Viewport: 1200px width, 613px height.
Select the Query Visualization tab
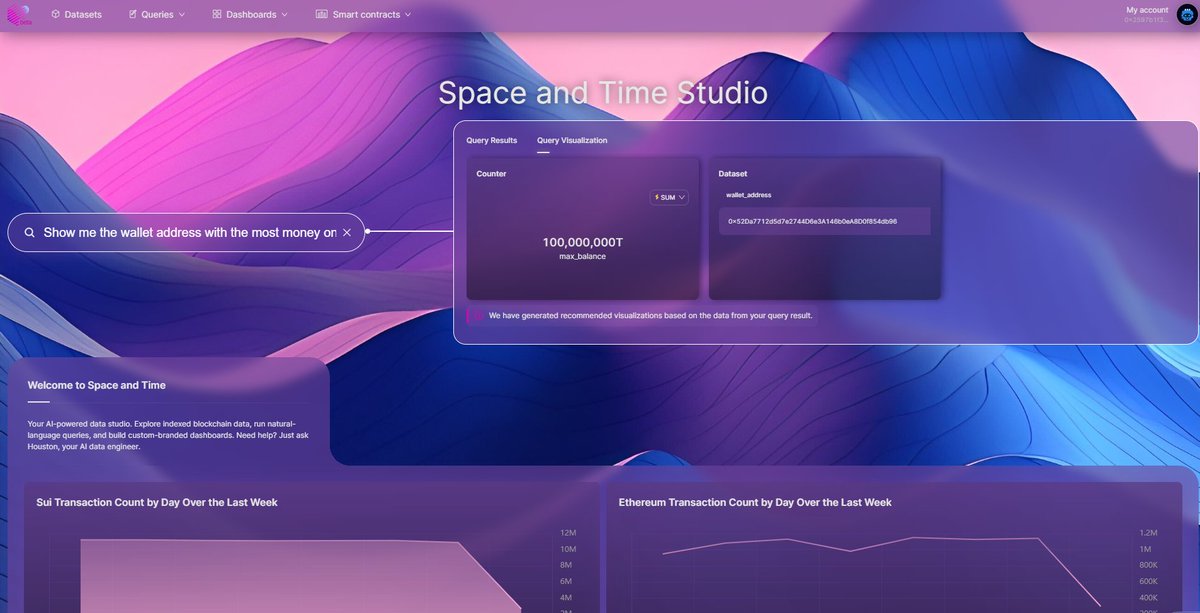coord(572,141)
